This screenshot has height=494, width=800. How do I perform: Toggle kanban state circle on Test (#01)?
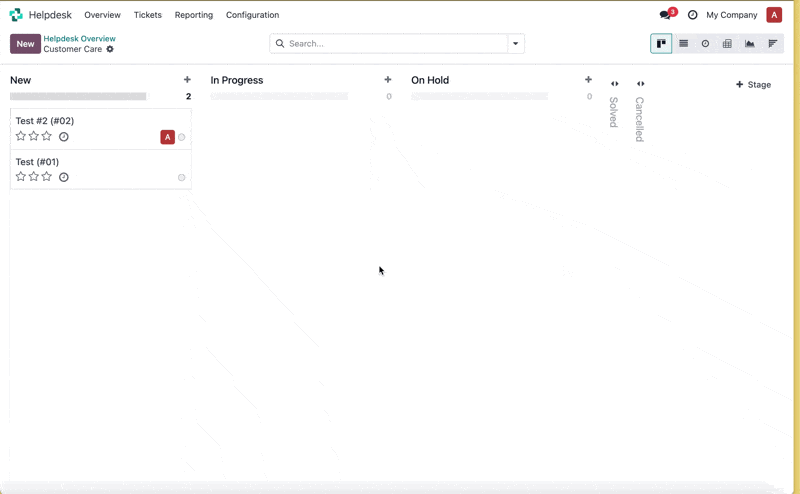[x=182, y=178]
